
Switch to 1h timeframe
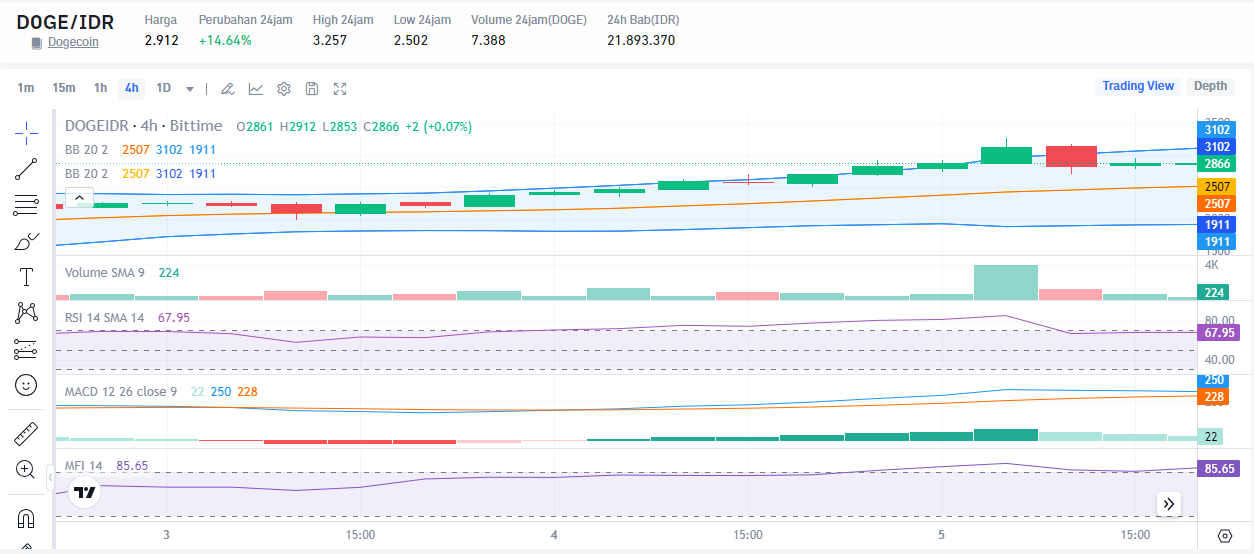tap(101, 87)
